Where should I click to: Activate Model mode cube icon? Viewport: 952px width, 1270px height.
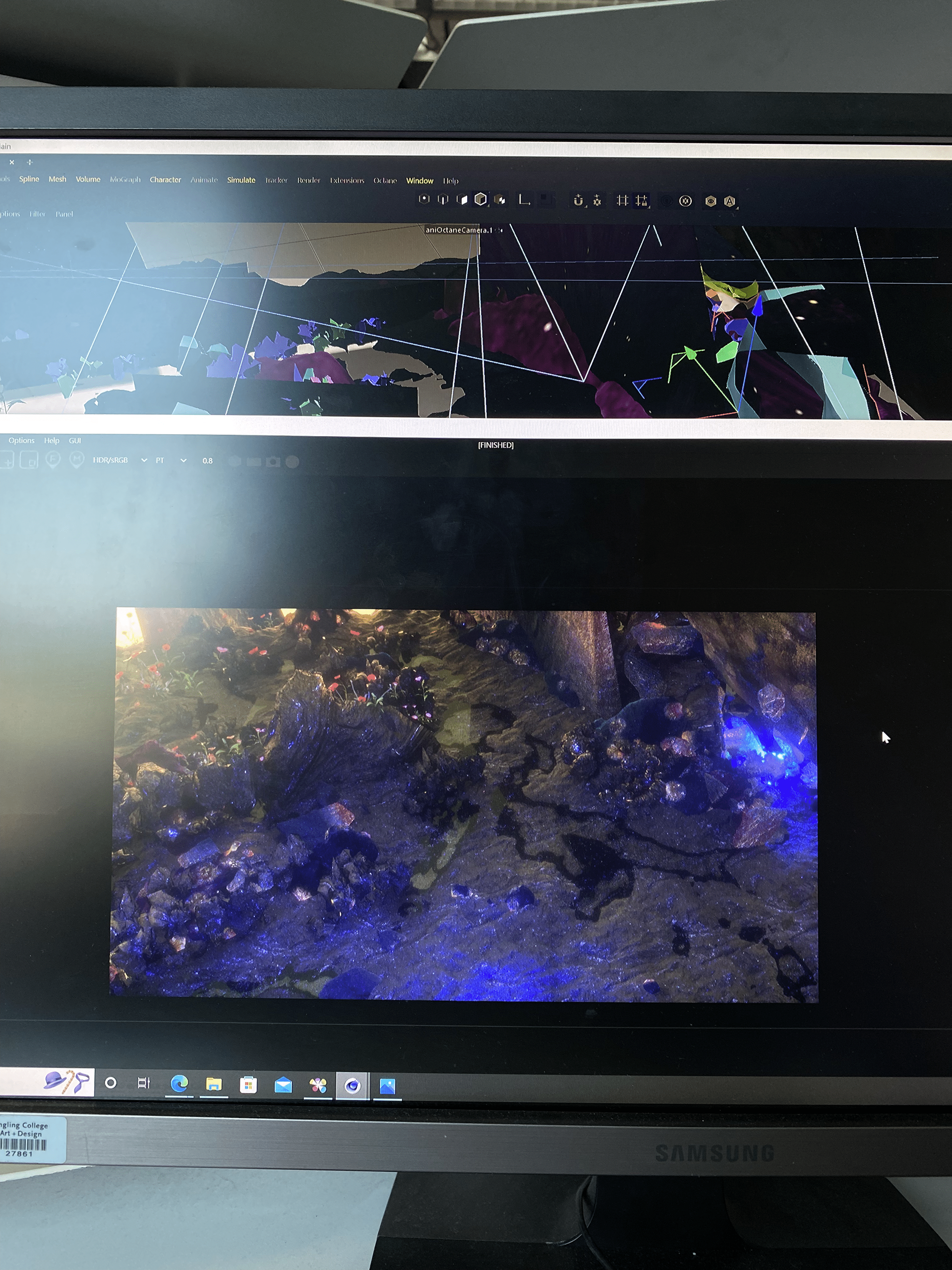[x=481, y=199]
